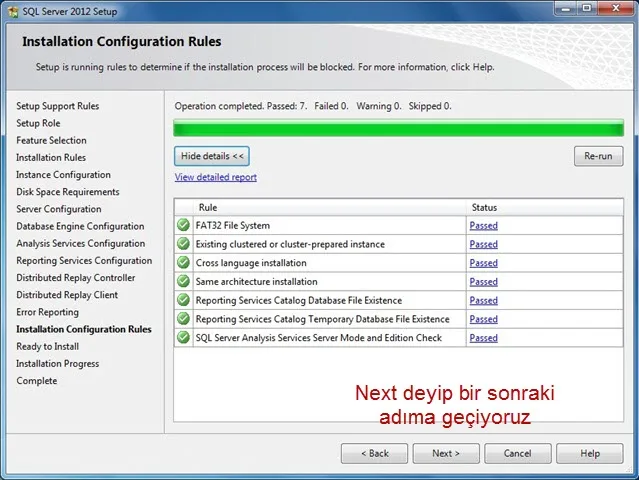Go to the next step with Next
This screenshot has height=480, width=639.
[446, 454]
